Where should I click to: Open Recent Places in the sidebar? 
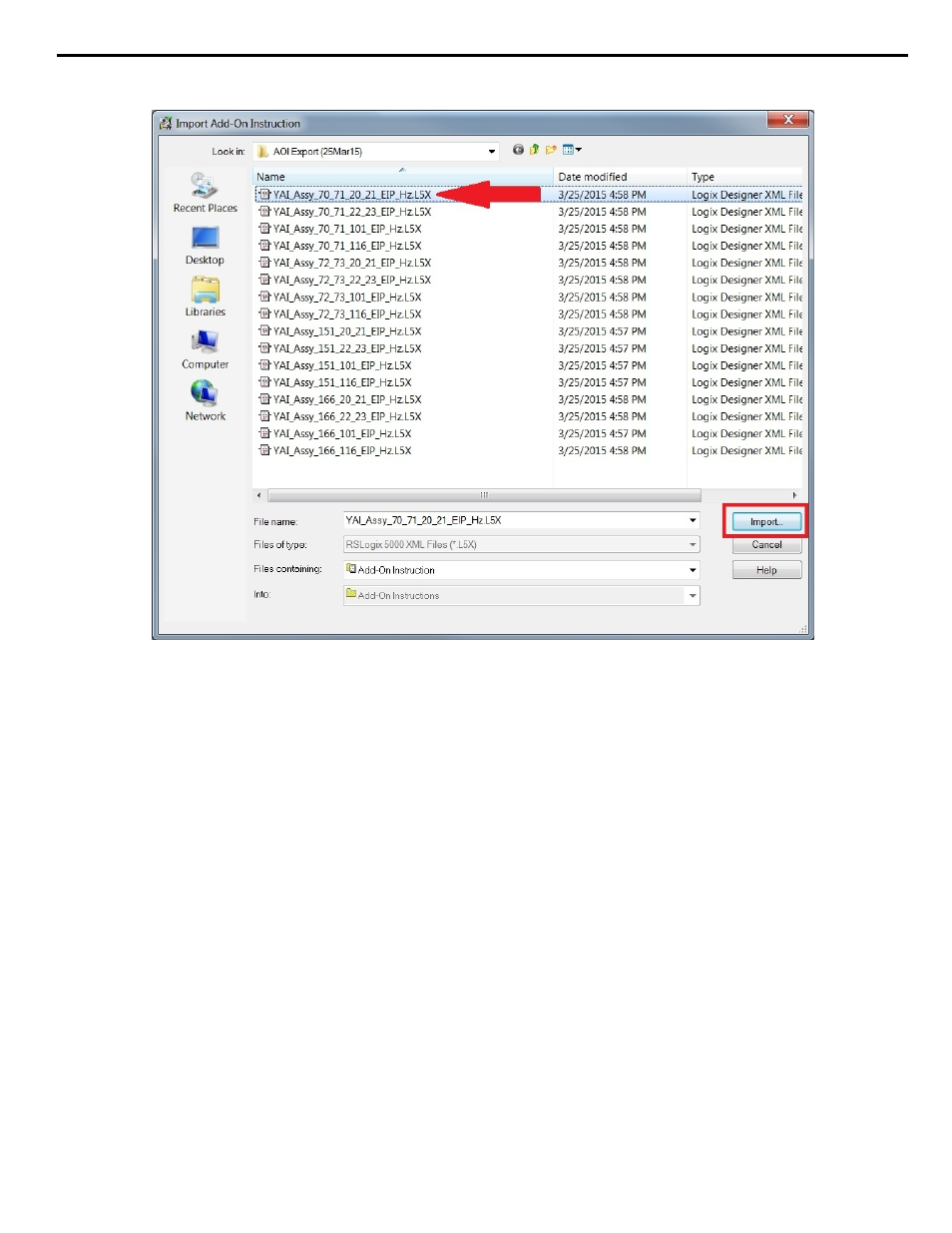[x=205, y=193]
